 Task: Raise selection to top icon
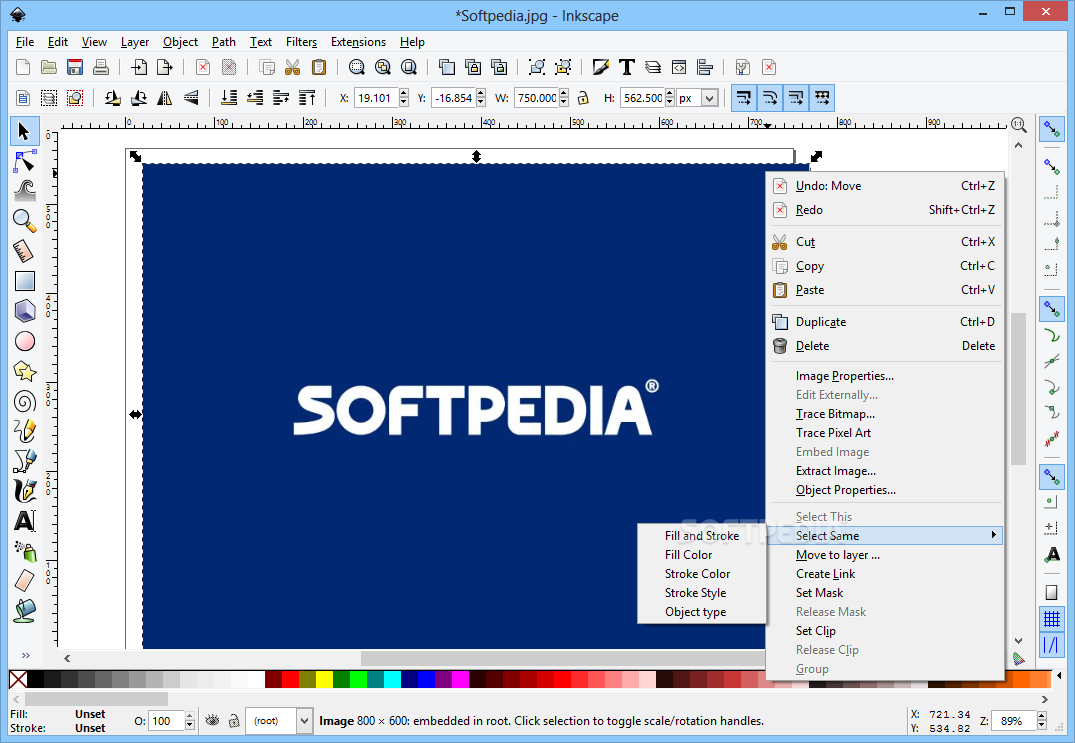[307, 98]
